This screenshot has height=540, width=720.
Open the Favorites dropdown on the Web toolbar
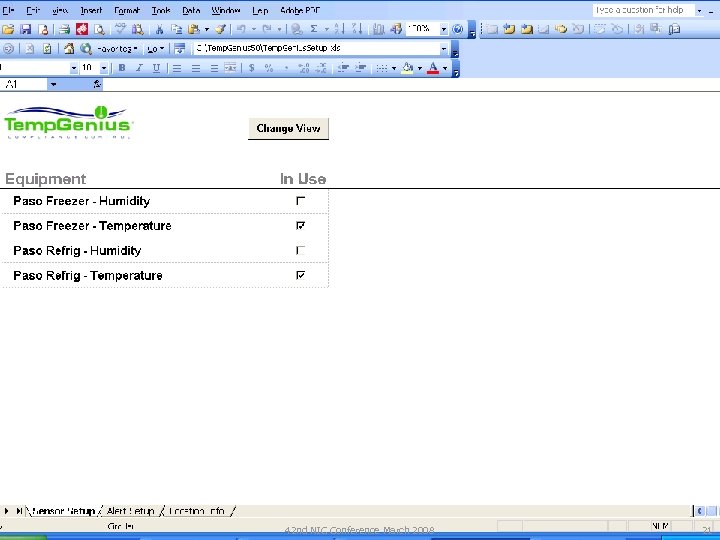(x=118, y=49)
